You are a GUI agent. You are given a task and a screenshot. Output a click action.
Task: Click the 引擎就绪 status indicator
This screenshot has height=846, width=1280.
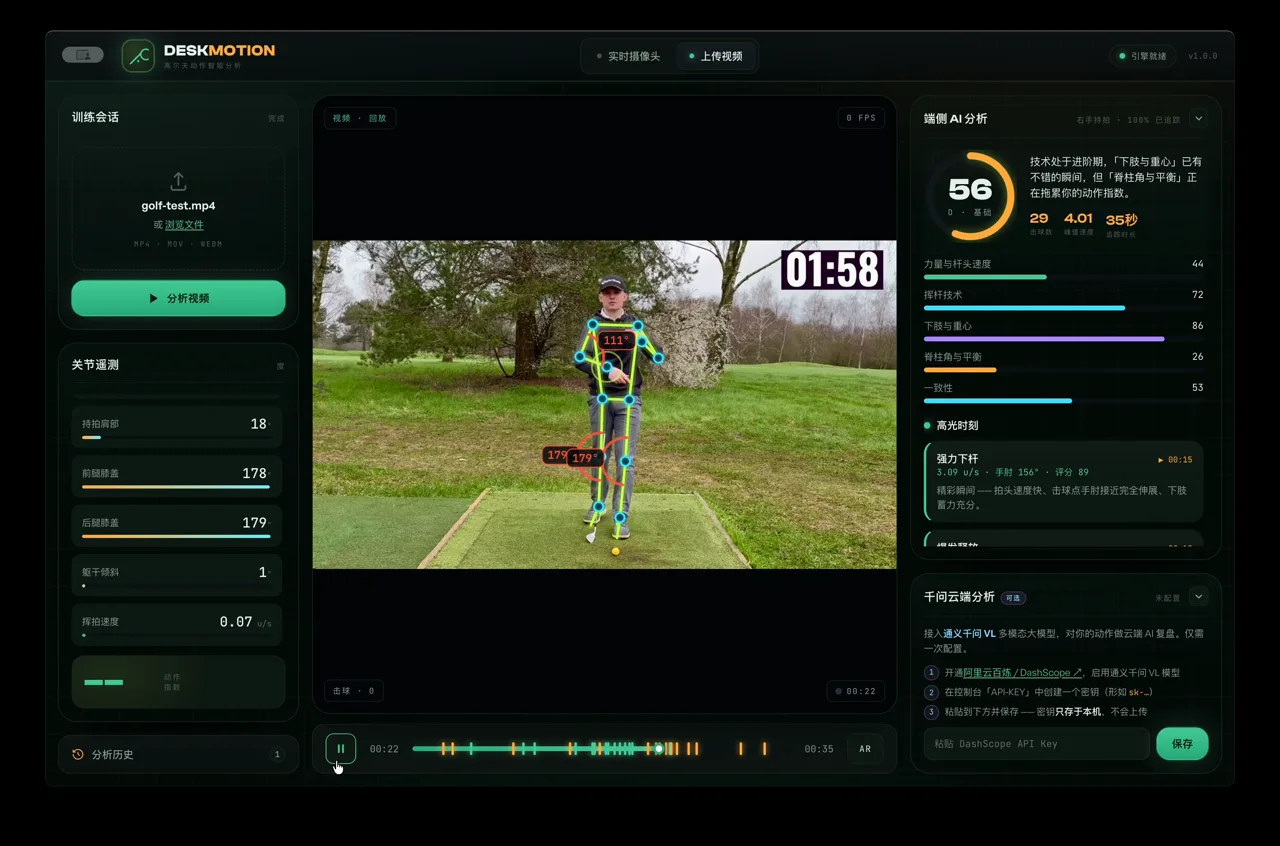point(1143,56)
